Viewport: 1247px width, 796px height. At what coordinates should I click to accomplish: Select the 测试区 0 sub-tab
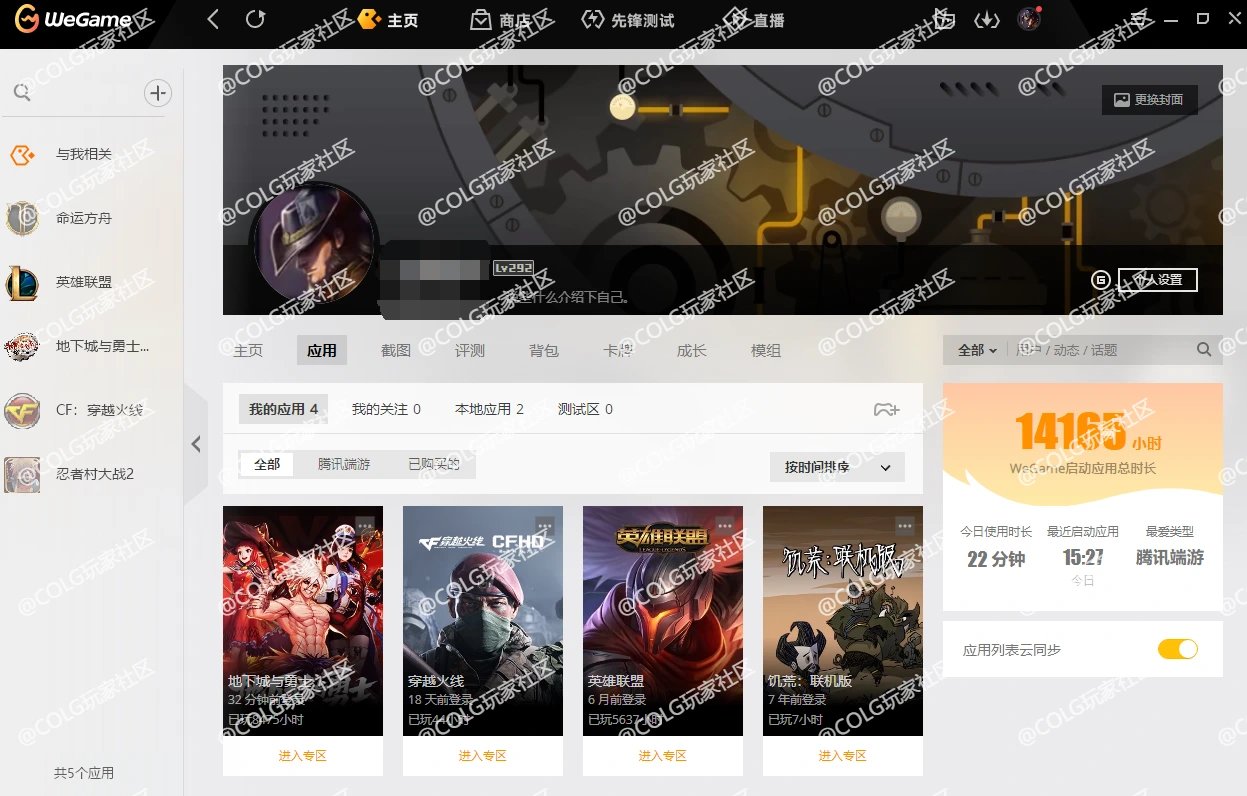(x=585, y=409)
